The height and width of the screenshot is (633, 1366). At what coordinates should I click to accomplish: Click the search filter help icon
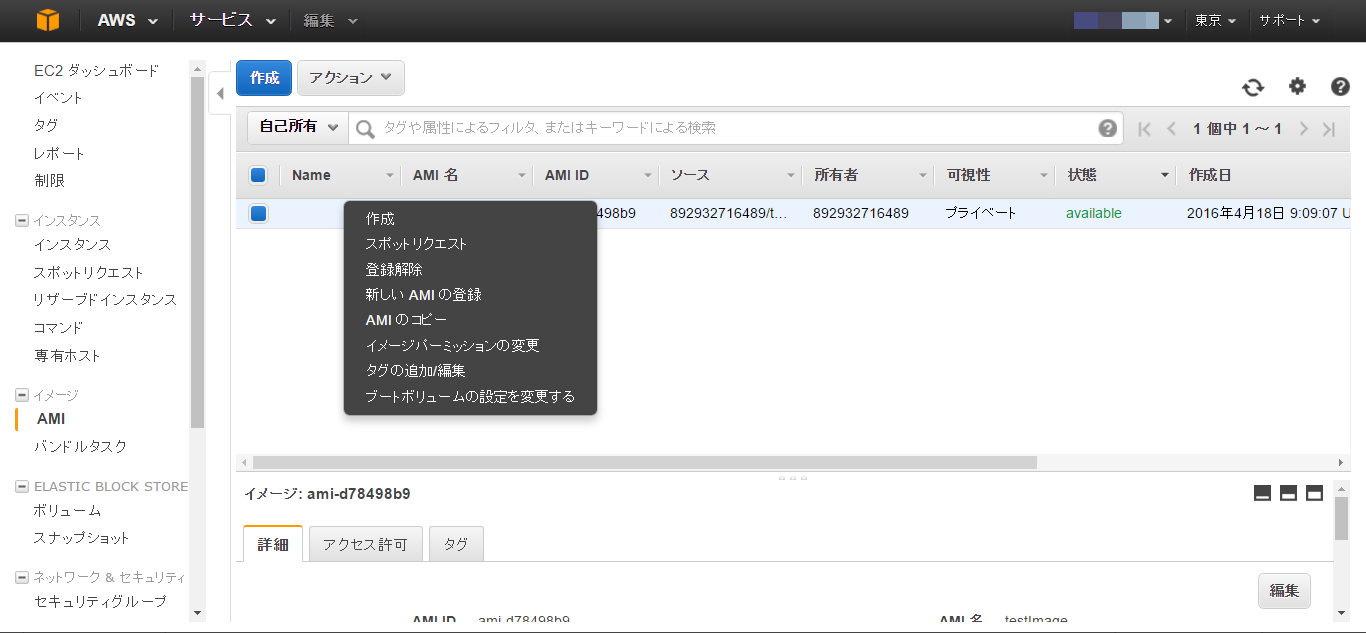pos(1107,128)
